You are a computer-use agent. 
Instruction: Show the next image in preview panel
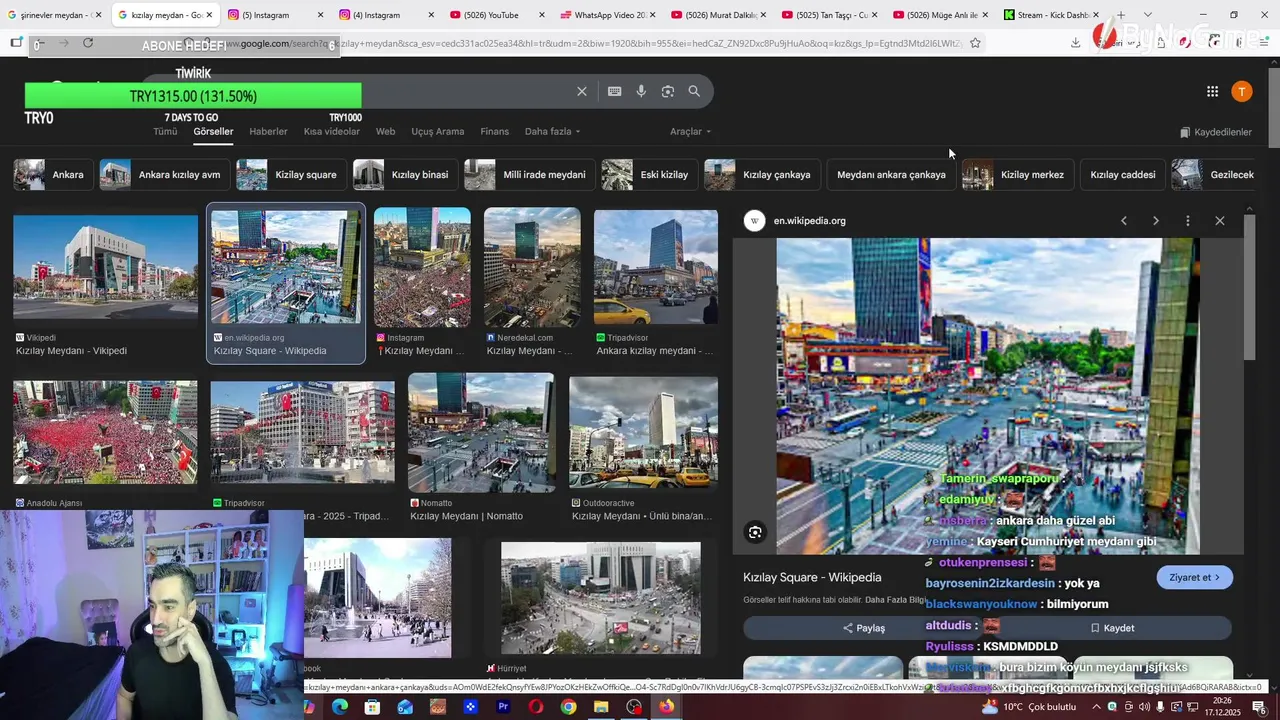point(1156,221)
